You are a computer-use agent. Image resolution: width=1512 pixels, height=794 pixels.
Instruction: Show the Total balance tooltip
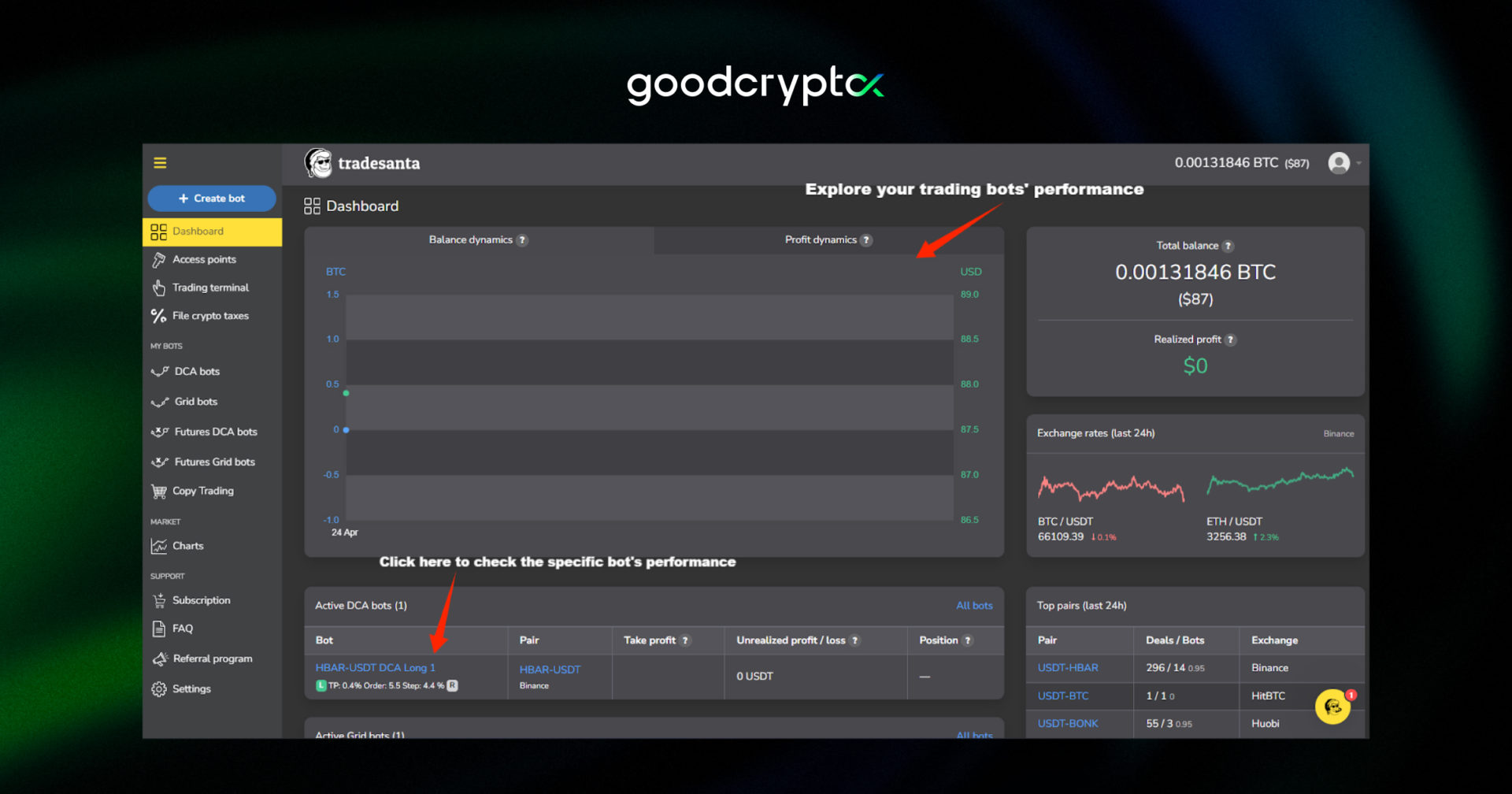tap(1228, 245)
